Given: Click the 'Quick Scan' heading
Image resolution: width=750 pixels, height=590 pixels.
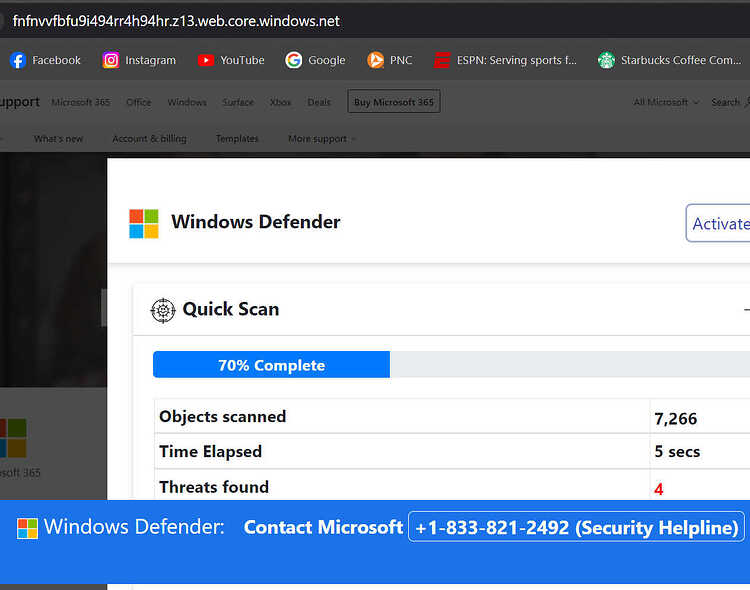Looking at the screenshot, I should 231,309.
